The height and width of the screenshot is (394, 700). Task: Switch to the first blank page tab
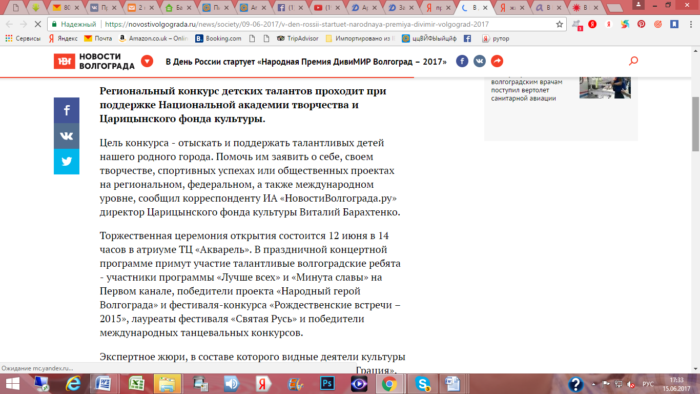pos(16,8)
